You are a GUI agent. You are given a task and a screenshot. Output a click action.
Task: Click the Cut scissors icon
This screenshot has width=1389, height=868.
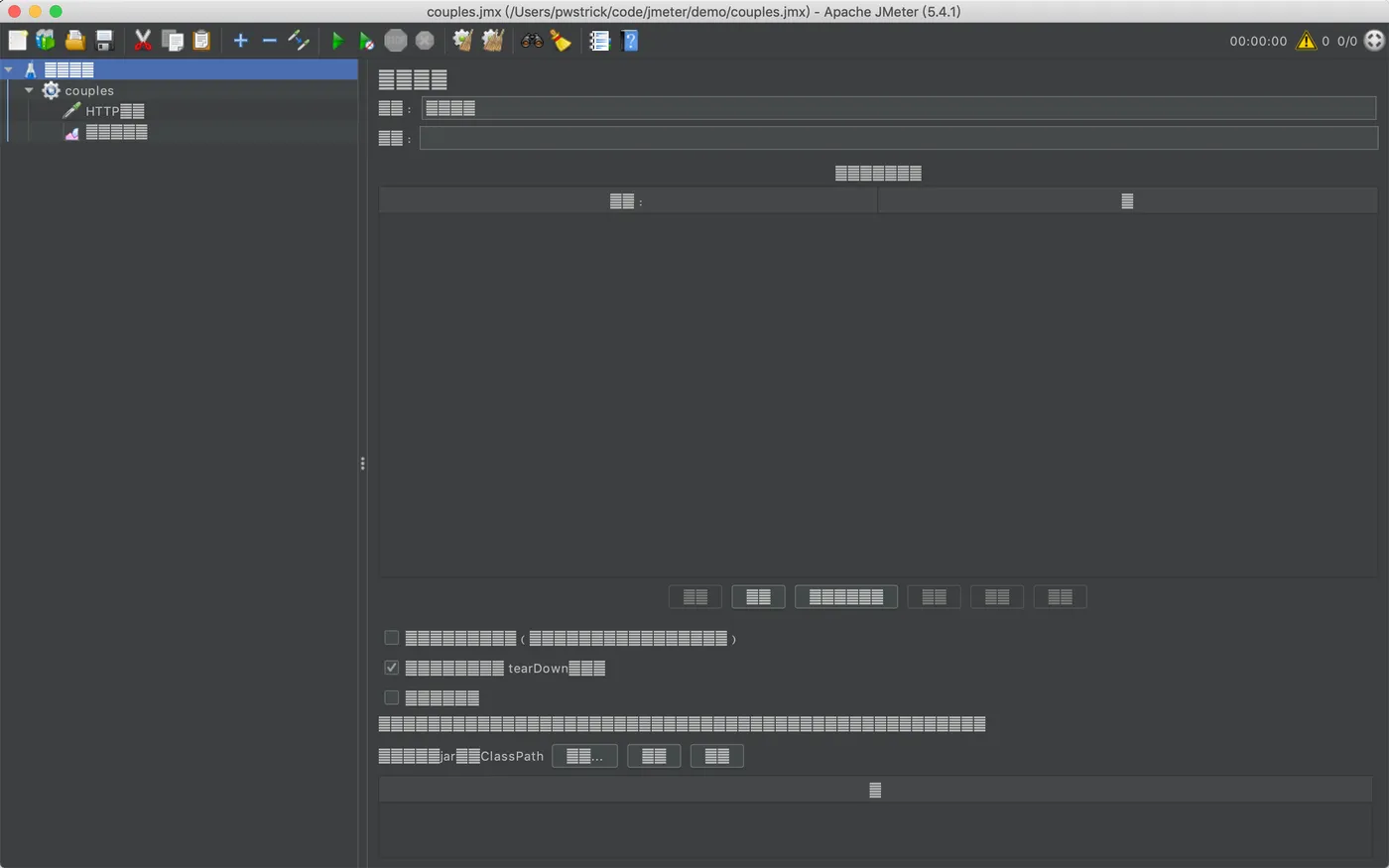pyautogui.click(x=143, y=41)
